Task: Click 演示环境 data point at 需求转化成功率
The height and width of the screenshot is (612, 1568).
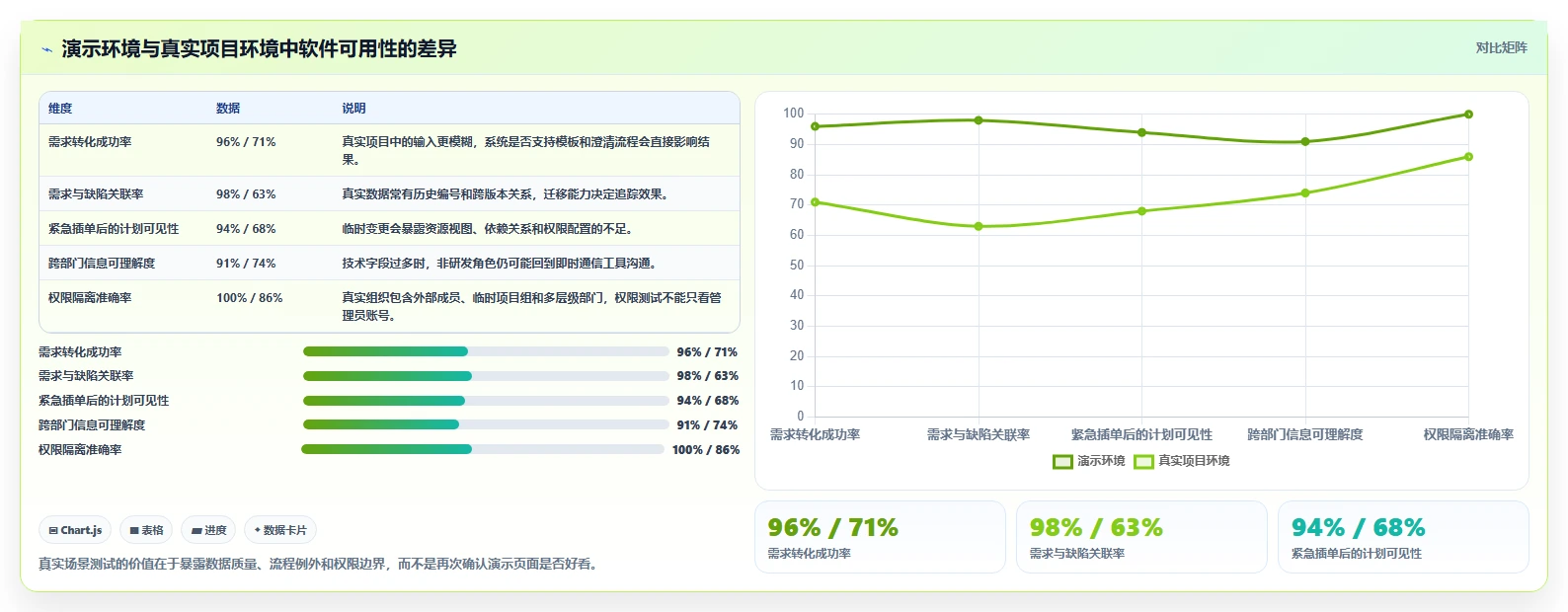Action: pyautogui.click(x=815, y=126)
